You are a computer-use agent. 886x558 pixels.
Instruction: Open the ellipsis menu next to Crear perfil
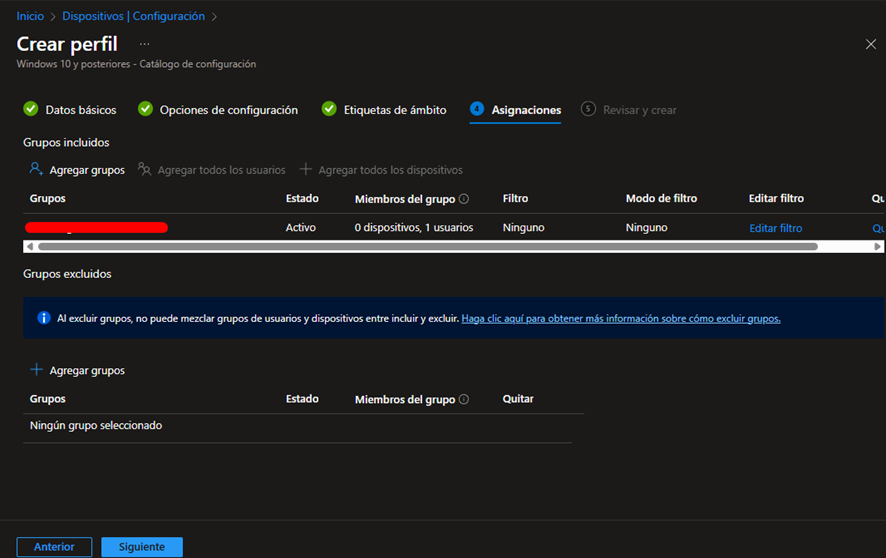pyautogui.click(x=144, y=44)
